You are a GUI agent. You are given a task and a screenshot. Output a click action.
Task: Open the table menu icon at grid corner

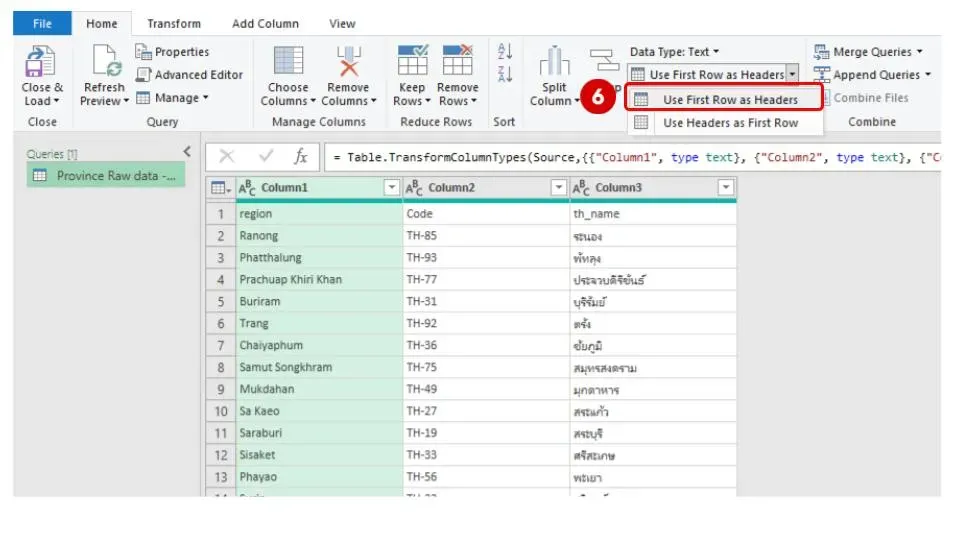coord(220,188)
